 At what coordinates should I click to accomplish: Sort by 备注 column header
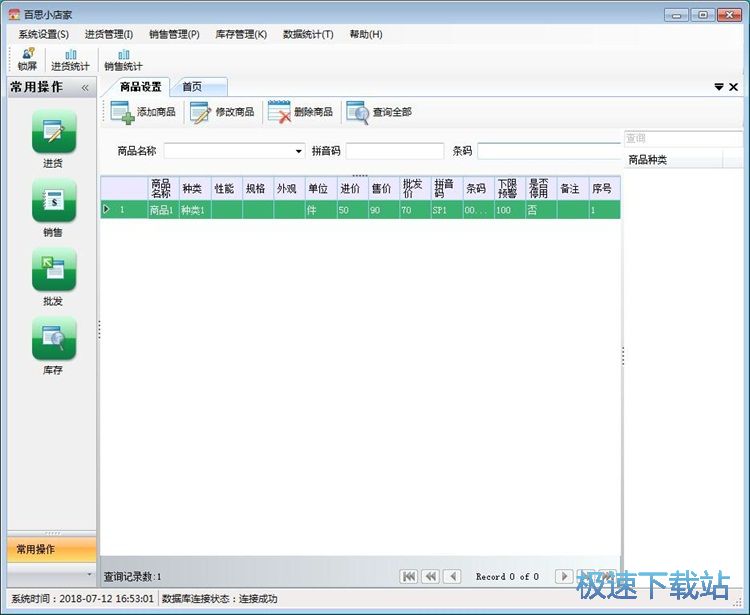tap(573, 188)
